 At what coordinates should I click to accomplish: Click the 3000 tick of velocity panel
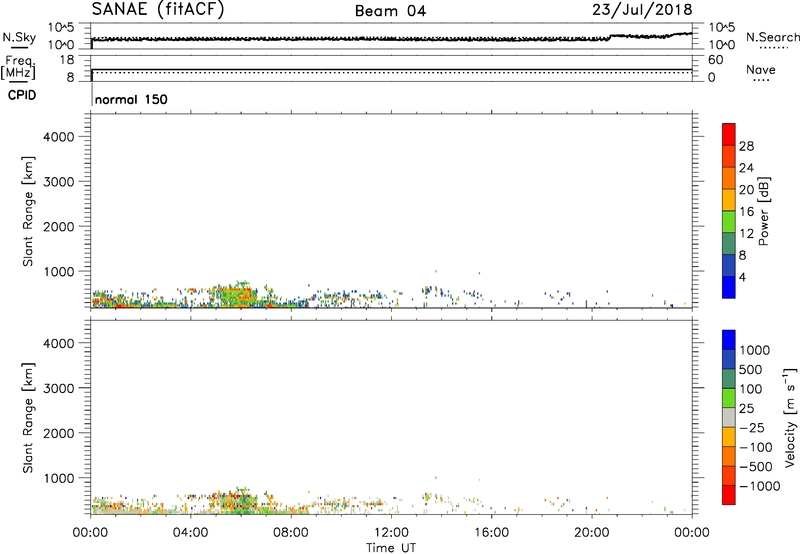coord(59,388)
